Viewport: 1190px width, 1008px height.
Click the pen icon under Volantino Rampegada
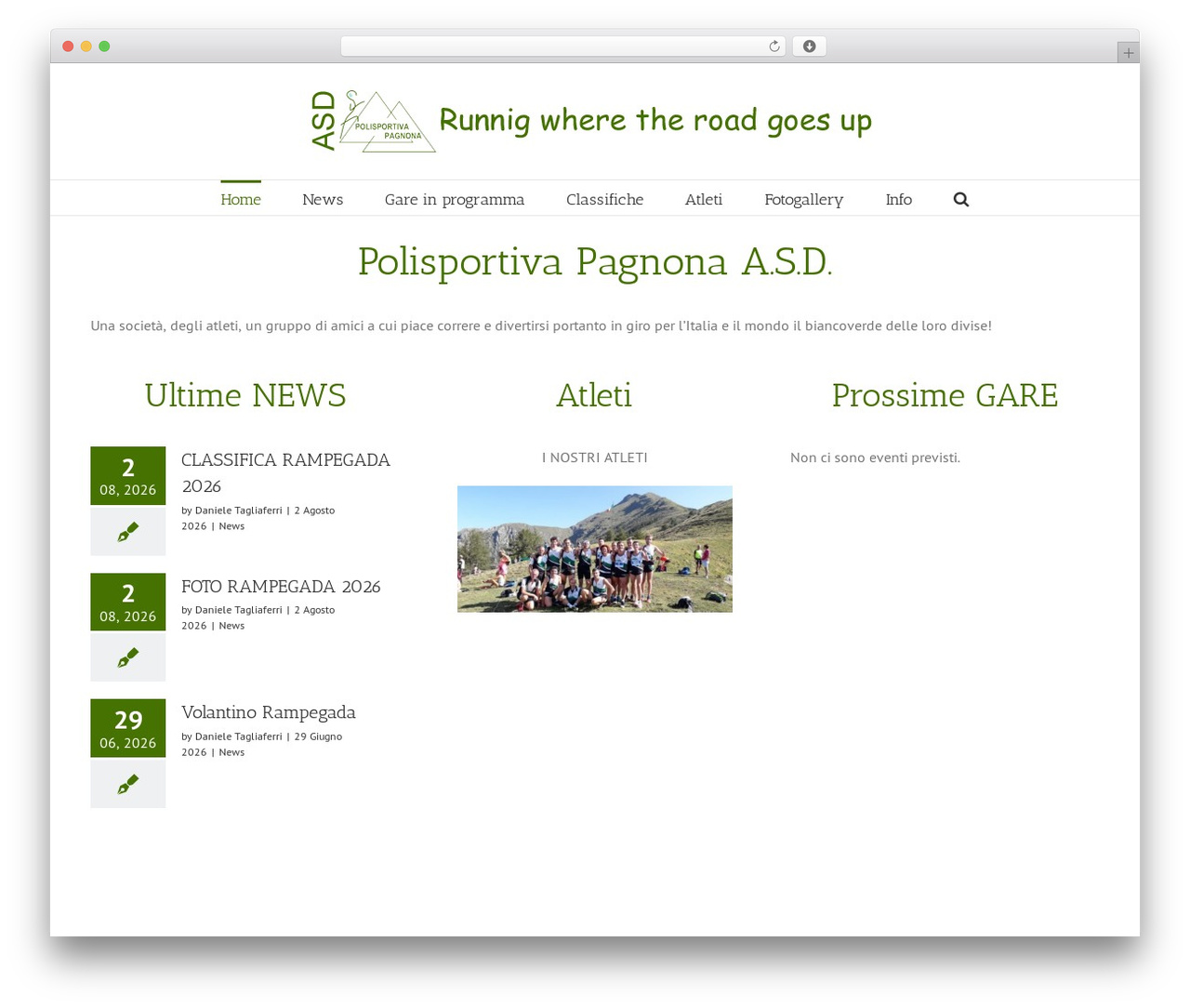128,785
